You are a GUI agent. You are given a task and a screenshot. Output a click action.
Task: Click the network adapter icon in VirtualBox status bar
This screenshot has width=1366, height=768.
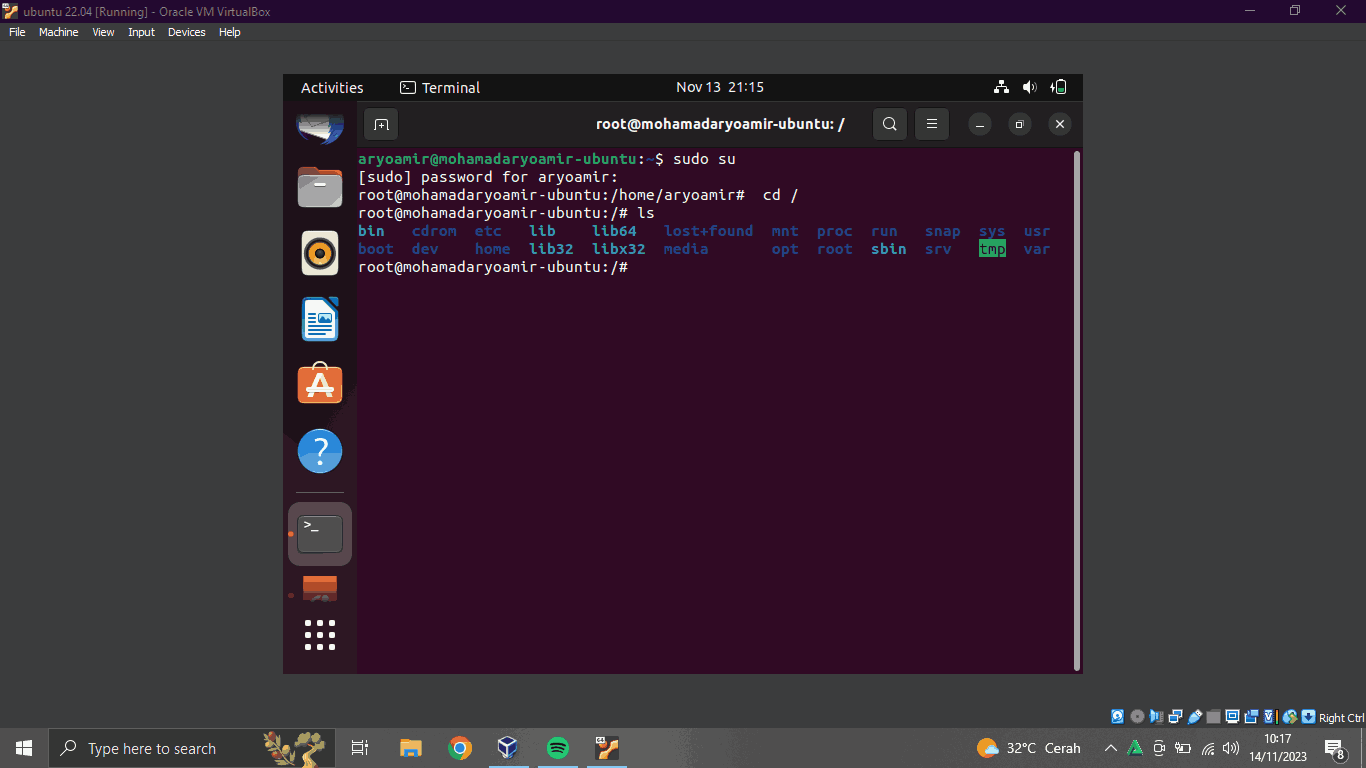(1175, 717)
